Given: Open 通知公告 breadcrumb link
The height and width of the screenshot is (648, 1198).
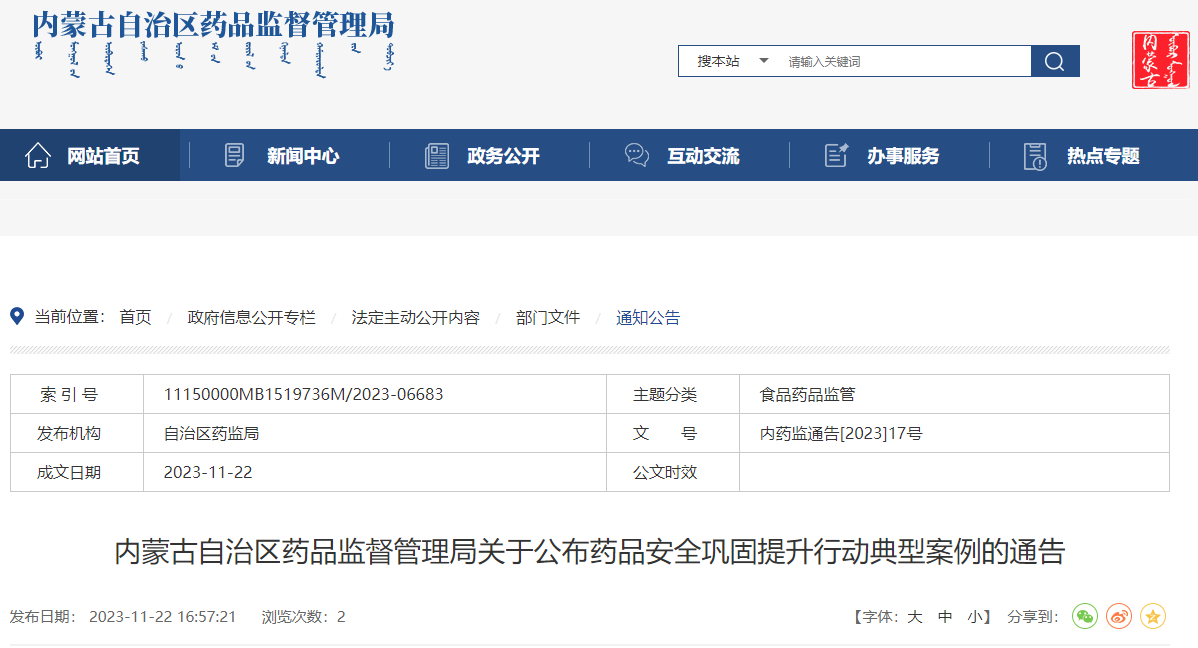Looking at the screenshot, I should [x=648, y=318].
